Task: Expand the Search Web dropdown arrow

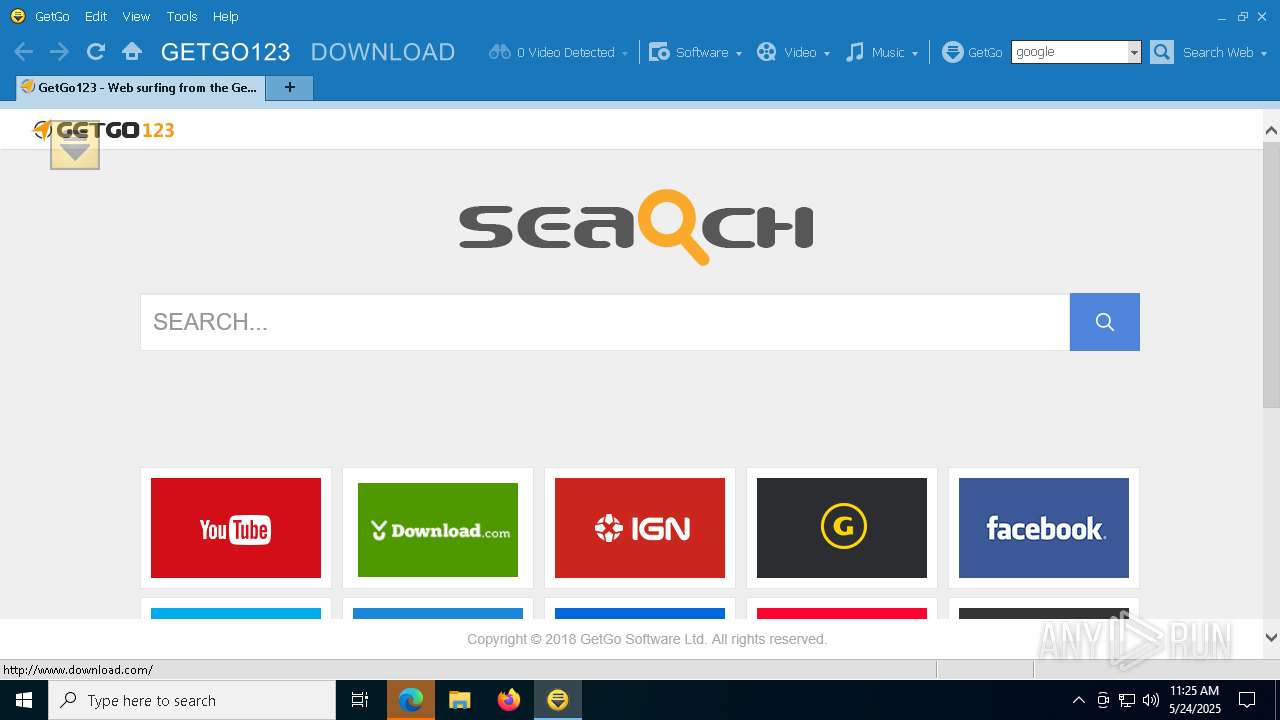Action: click(1264, 53)
